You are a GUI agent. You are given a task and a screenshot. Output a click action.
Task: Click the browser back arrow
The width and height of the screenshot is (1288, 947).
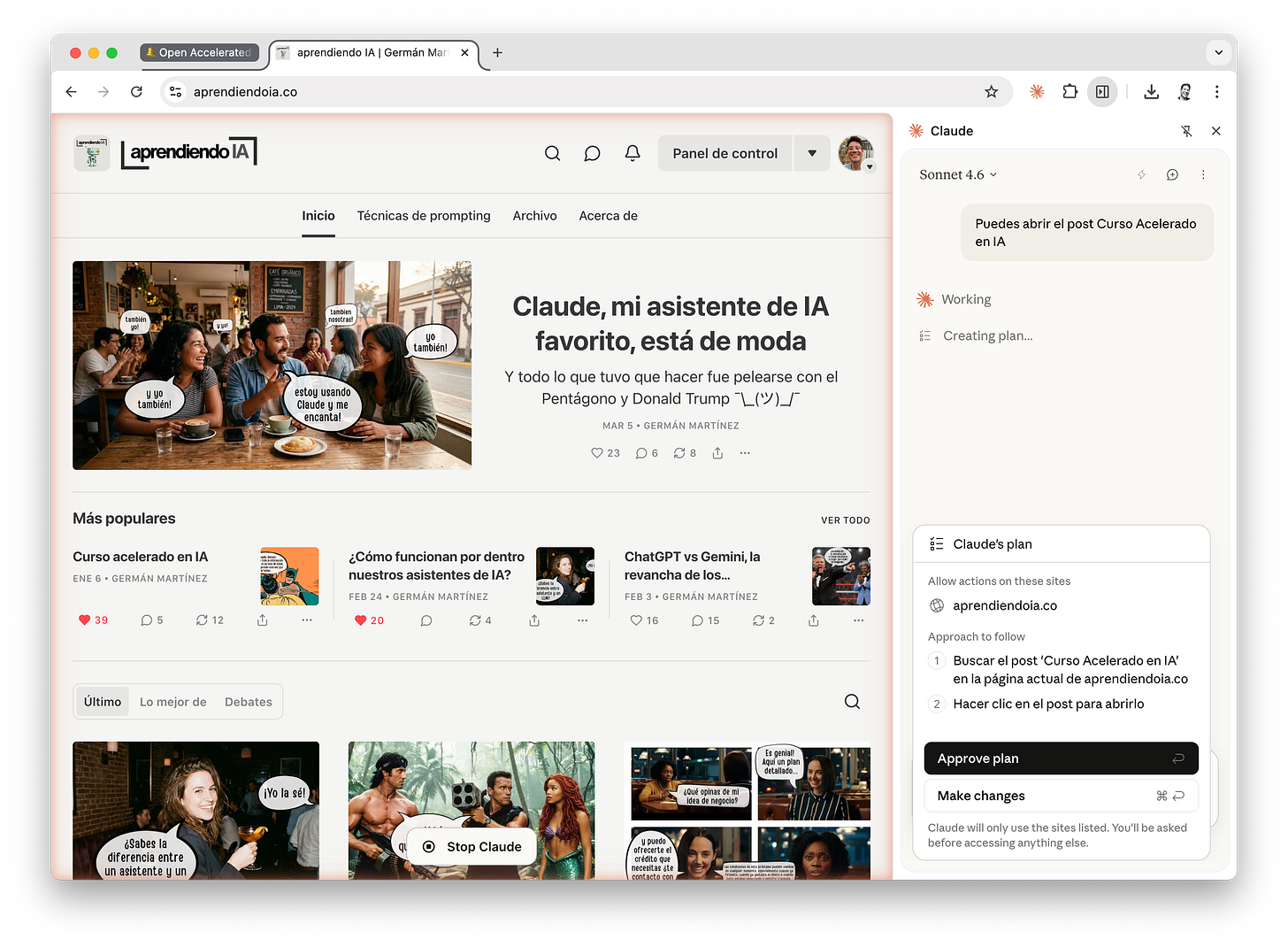coord(72,91)
